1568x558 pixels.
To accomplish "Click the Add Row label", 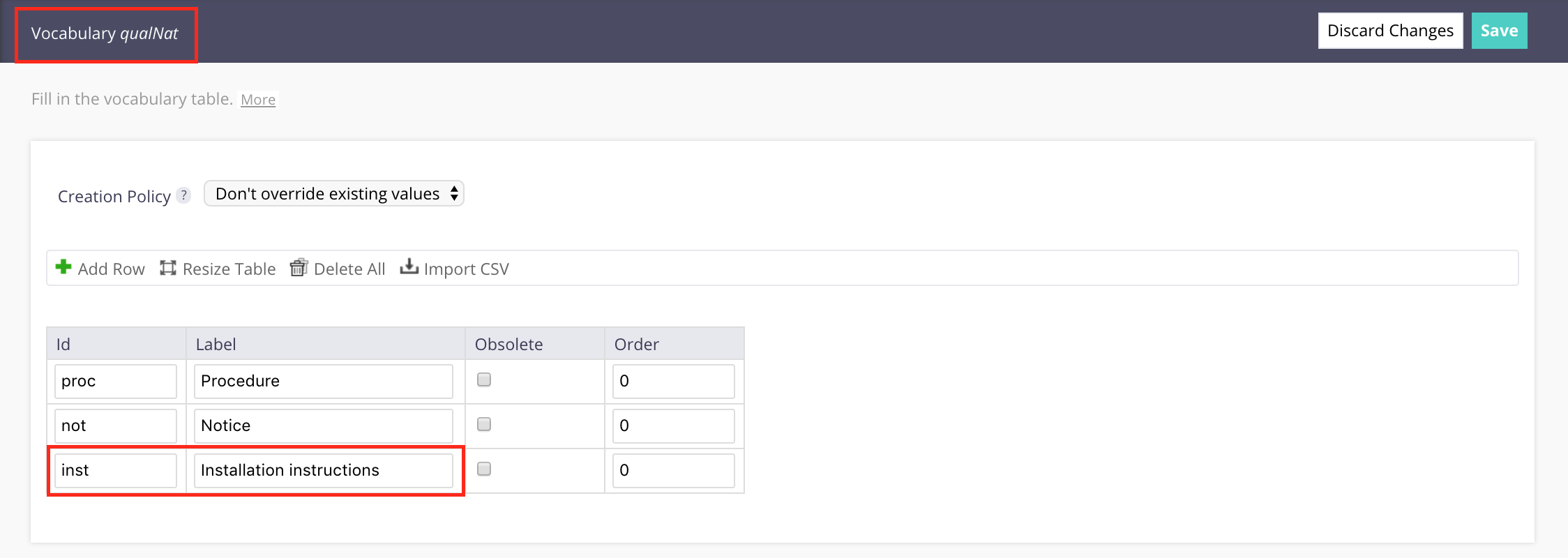I will pos(111,269).
